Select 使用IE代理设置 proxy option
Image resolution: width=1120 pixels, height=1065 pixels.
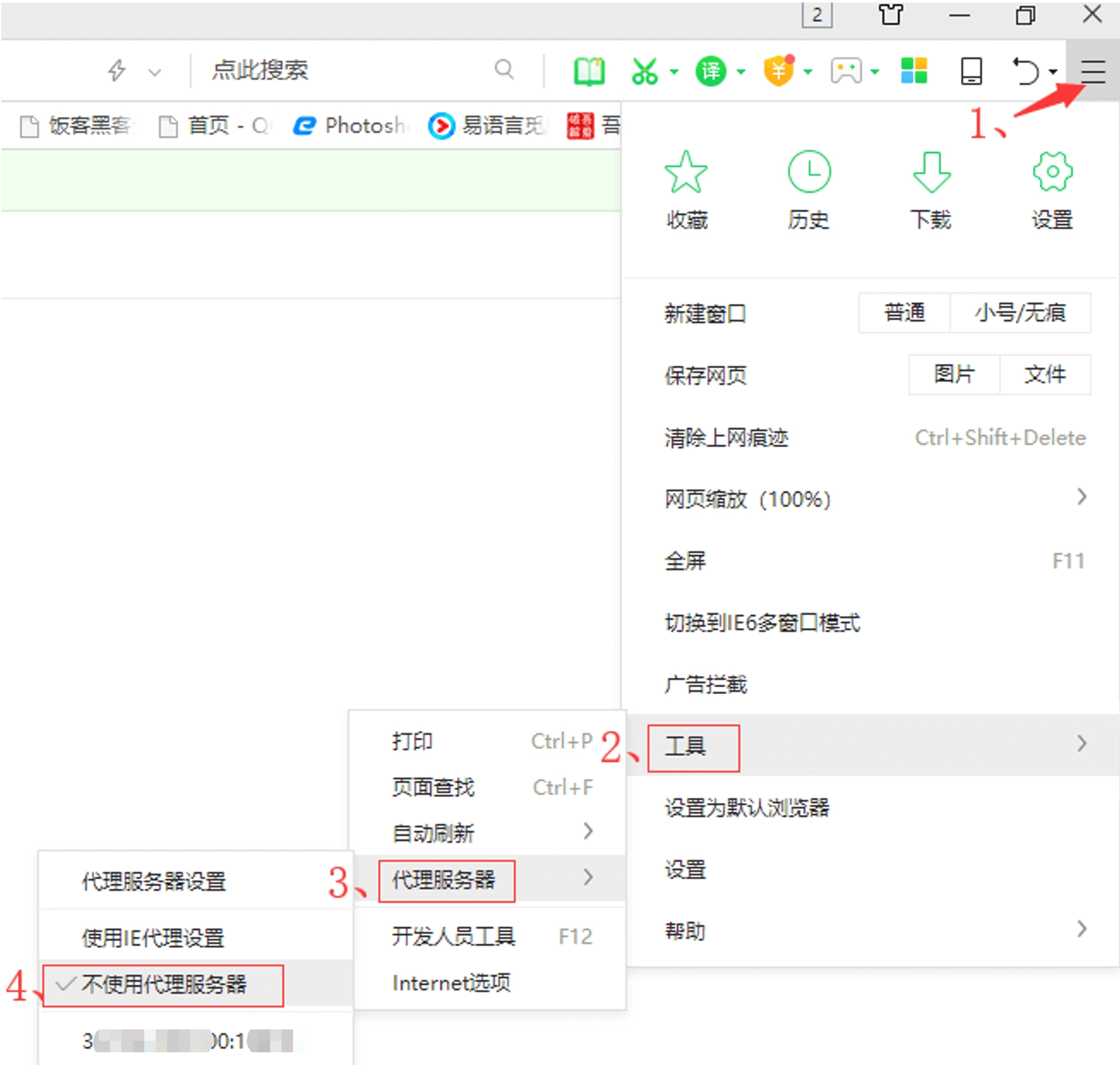(x=153, y=938)
